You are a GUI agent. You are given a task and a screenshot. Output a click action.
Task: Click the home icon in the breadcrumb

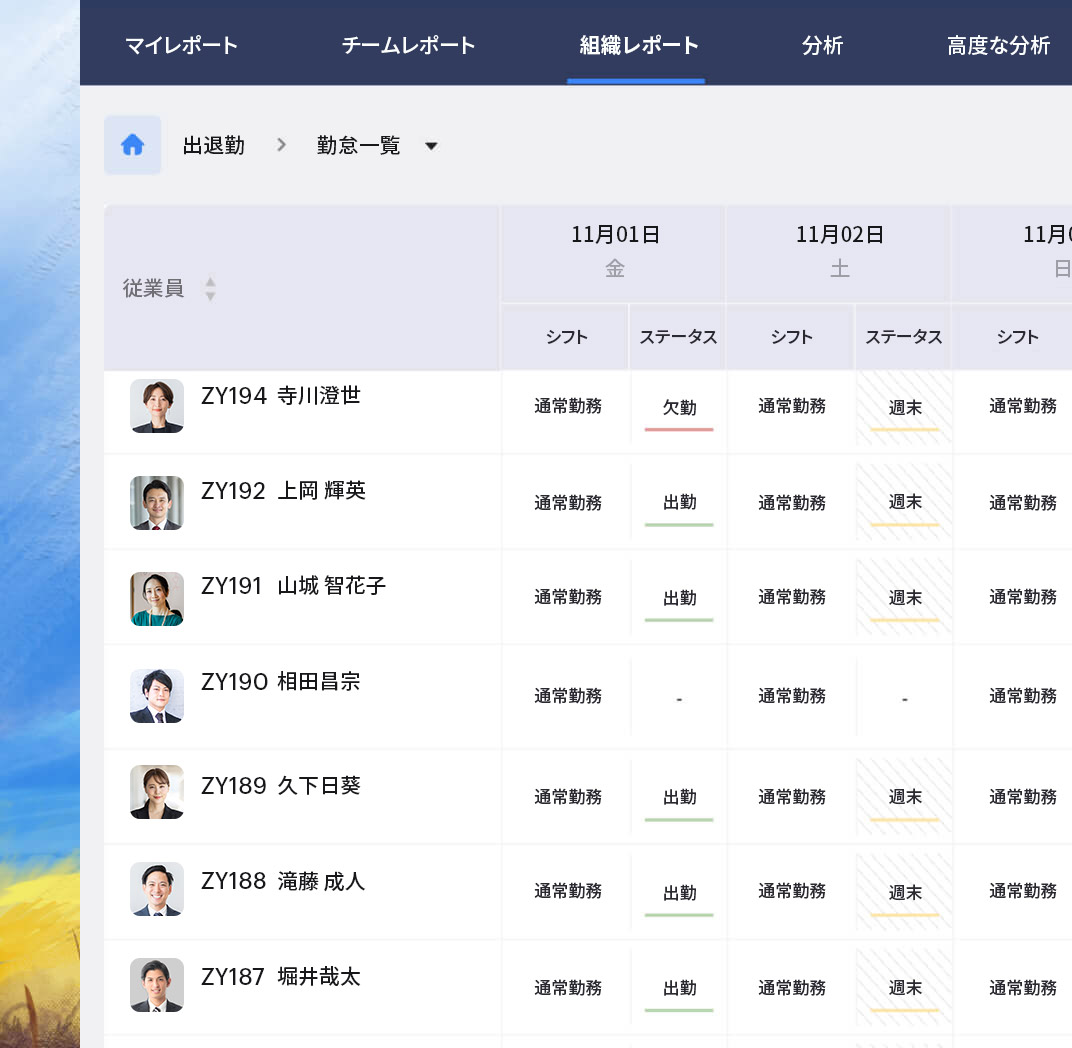[x=132, y=145]
